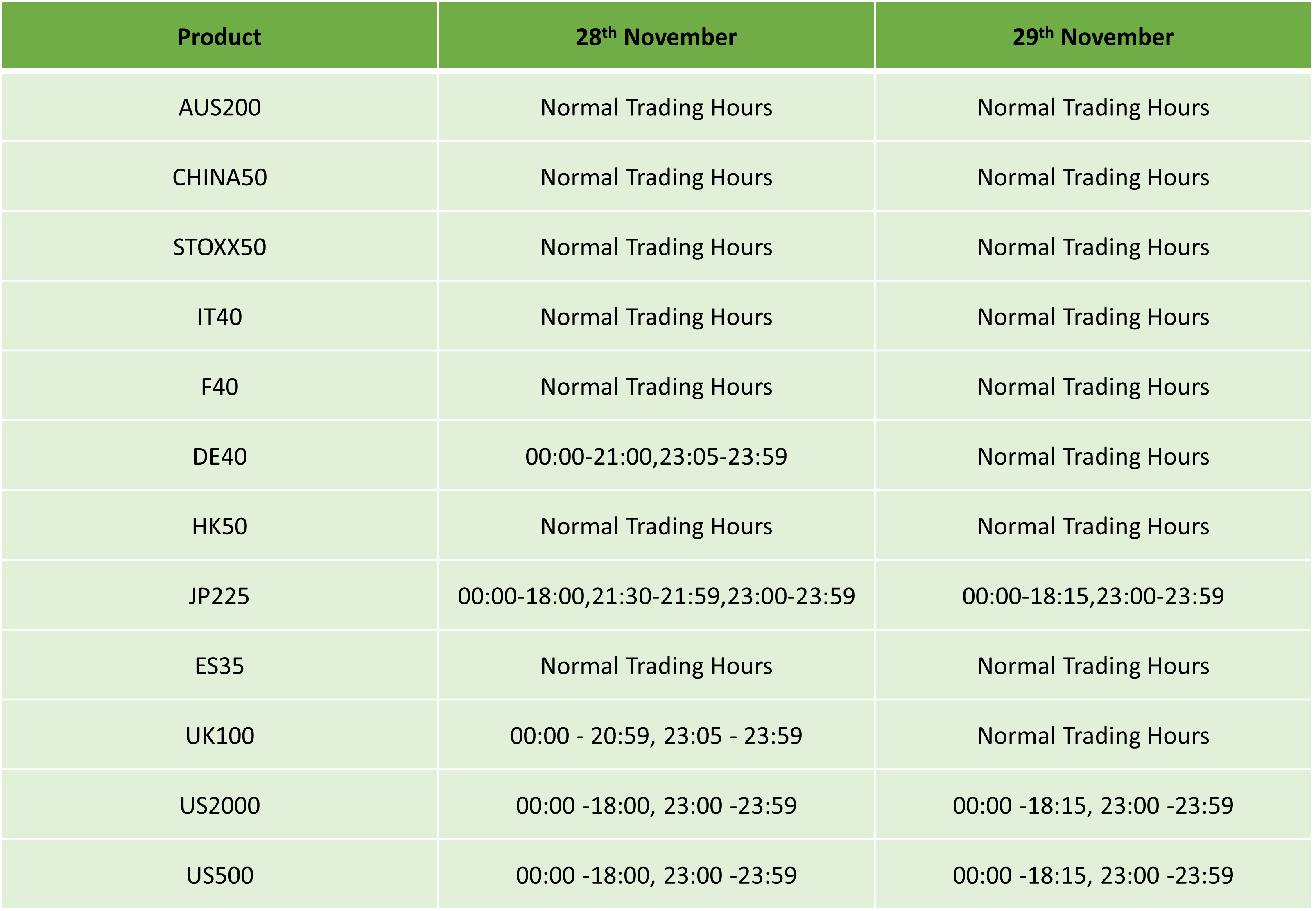This screenshot has width=1316, height=911.
Task: Click the STOXX50 row label
Action: coord(219,247)
